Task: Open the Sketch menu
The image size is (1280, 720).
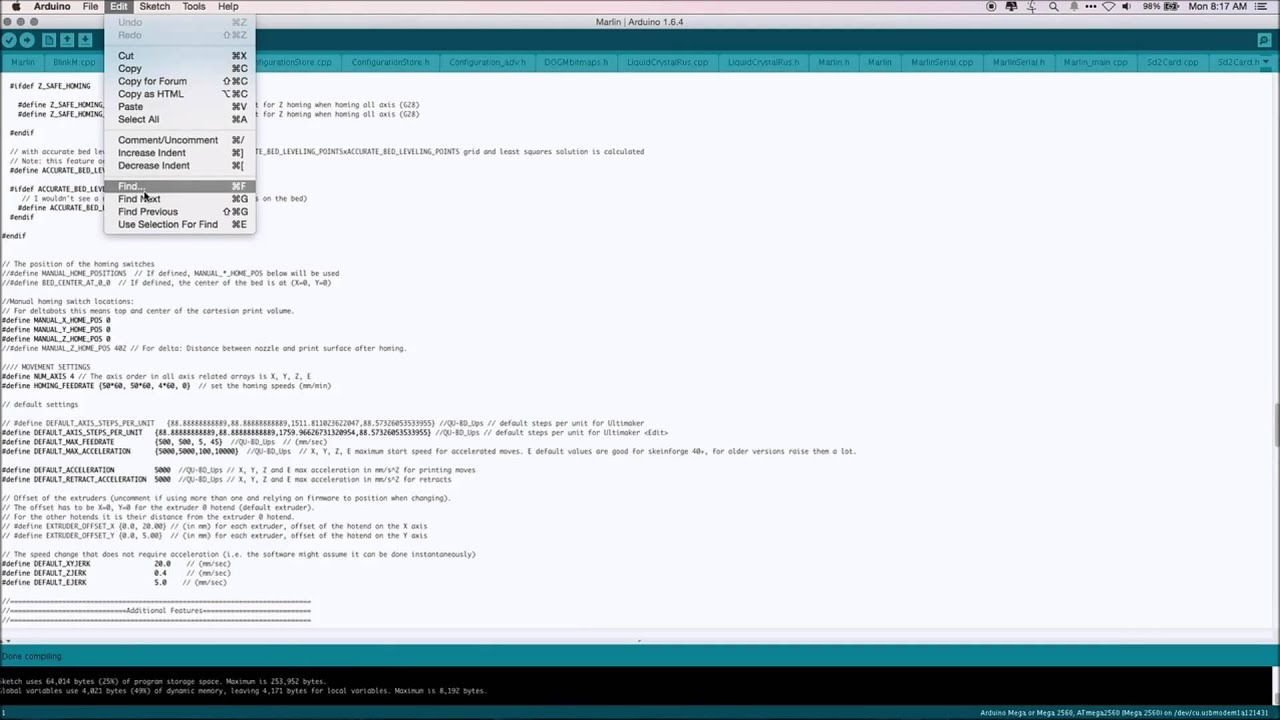Action: (154, 6)
